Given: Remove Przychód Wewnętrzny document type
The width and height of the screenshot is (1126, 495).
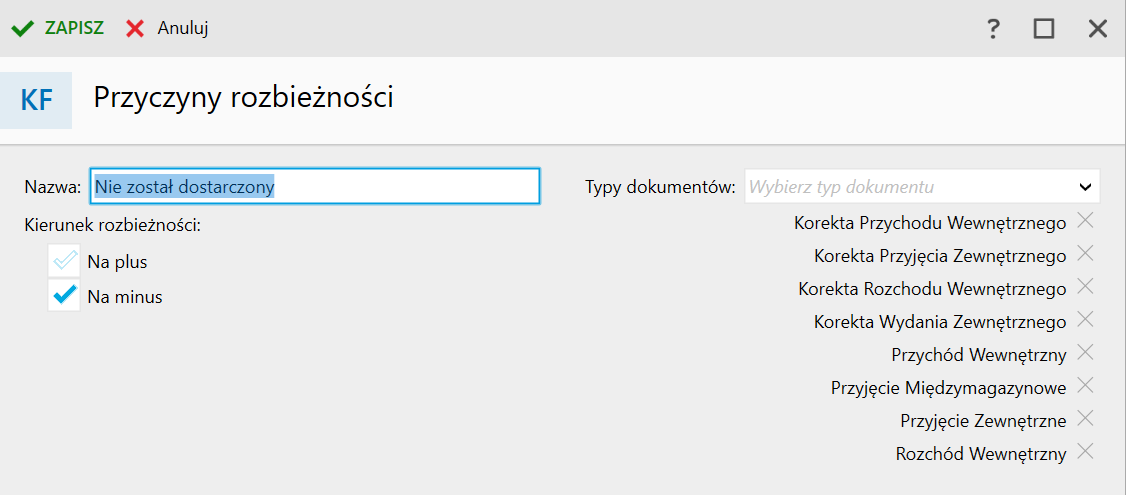Looking at the screenshot, I should tap(1085, 353).
